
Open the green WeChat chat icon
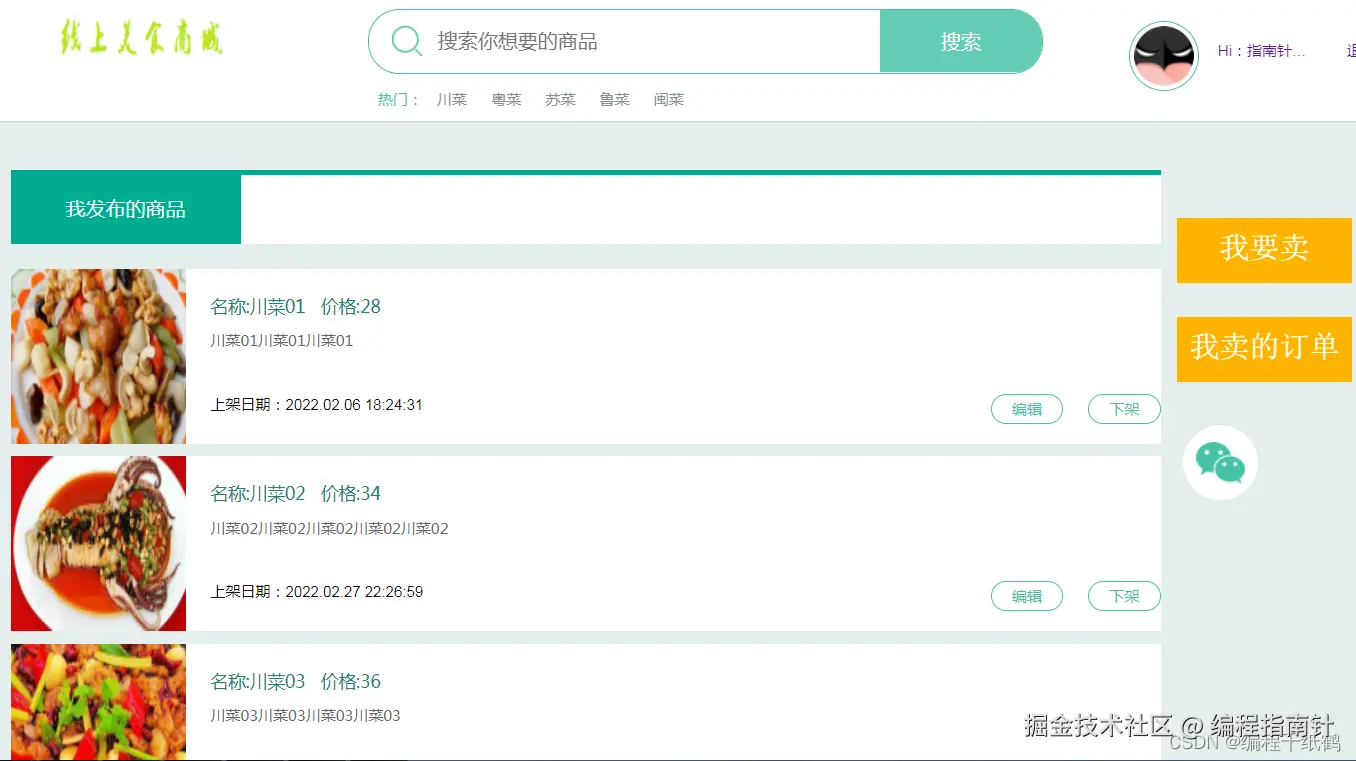pyautogui.click(x=1220, y=462)
